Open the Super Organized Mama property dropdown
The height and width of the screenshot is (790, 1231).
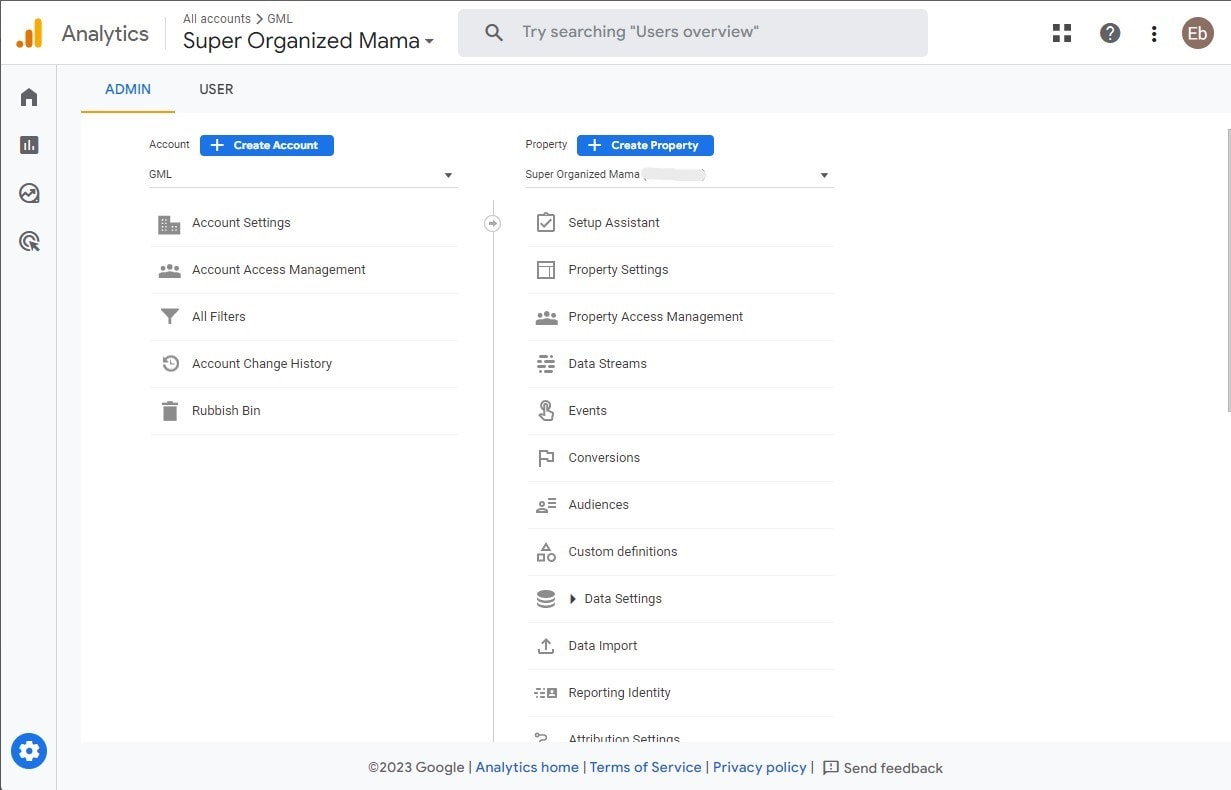[679, 175]
